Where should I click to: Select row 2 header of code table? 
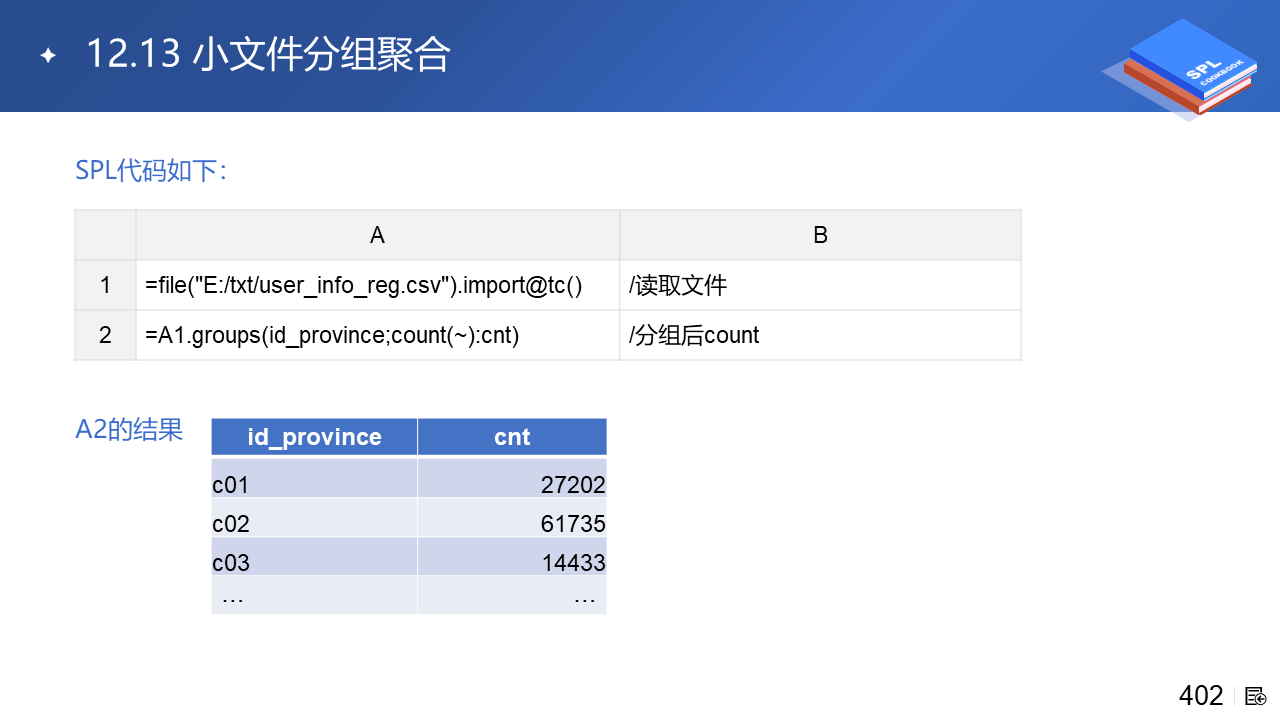105,335
